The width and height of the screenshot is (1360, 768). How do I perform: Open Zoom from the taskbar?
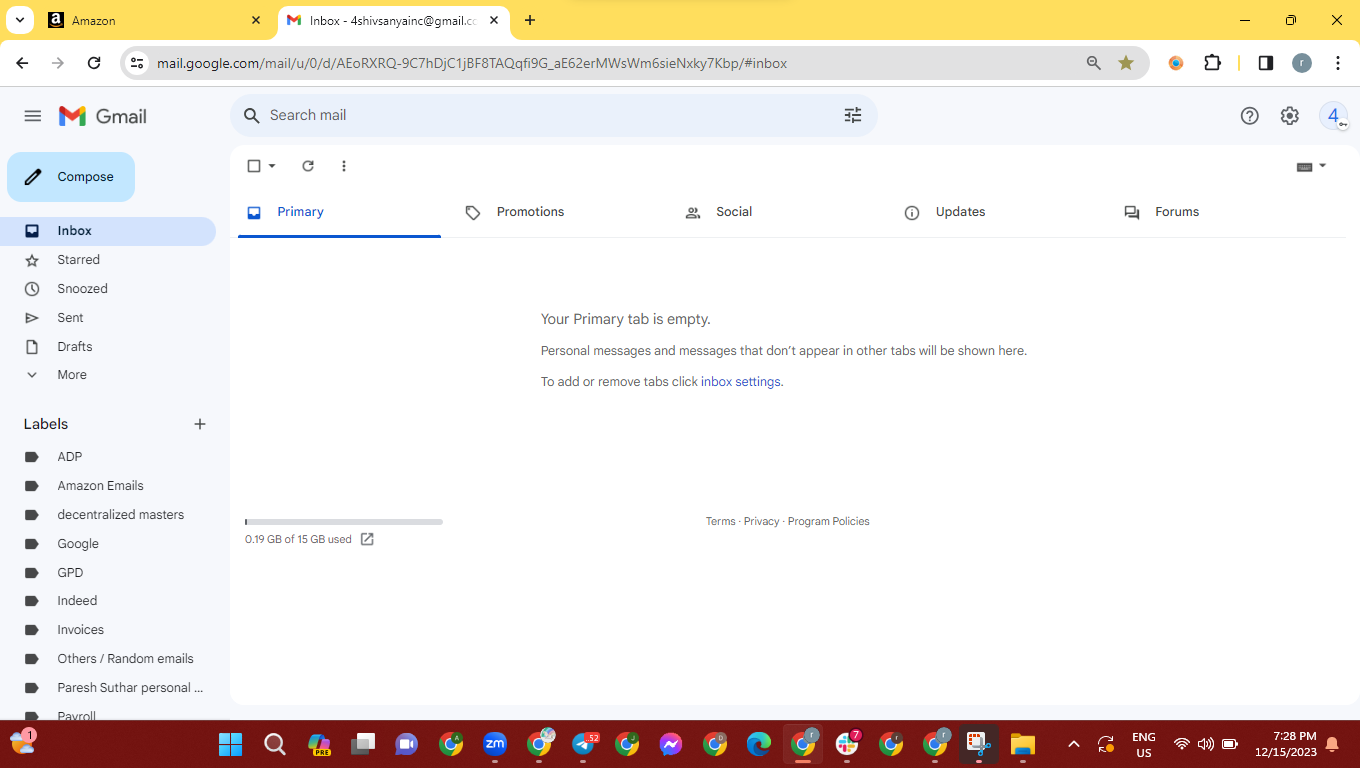coord(494,744)
